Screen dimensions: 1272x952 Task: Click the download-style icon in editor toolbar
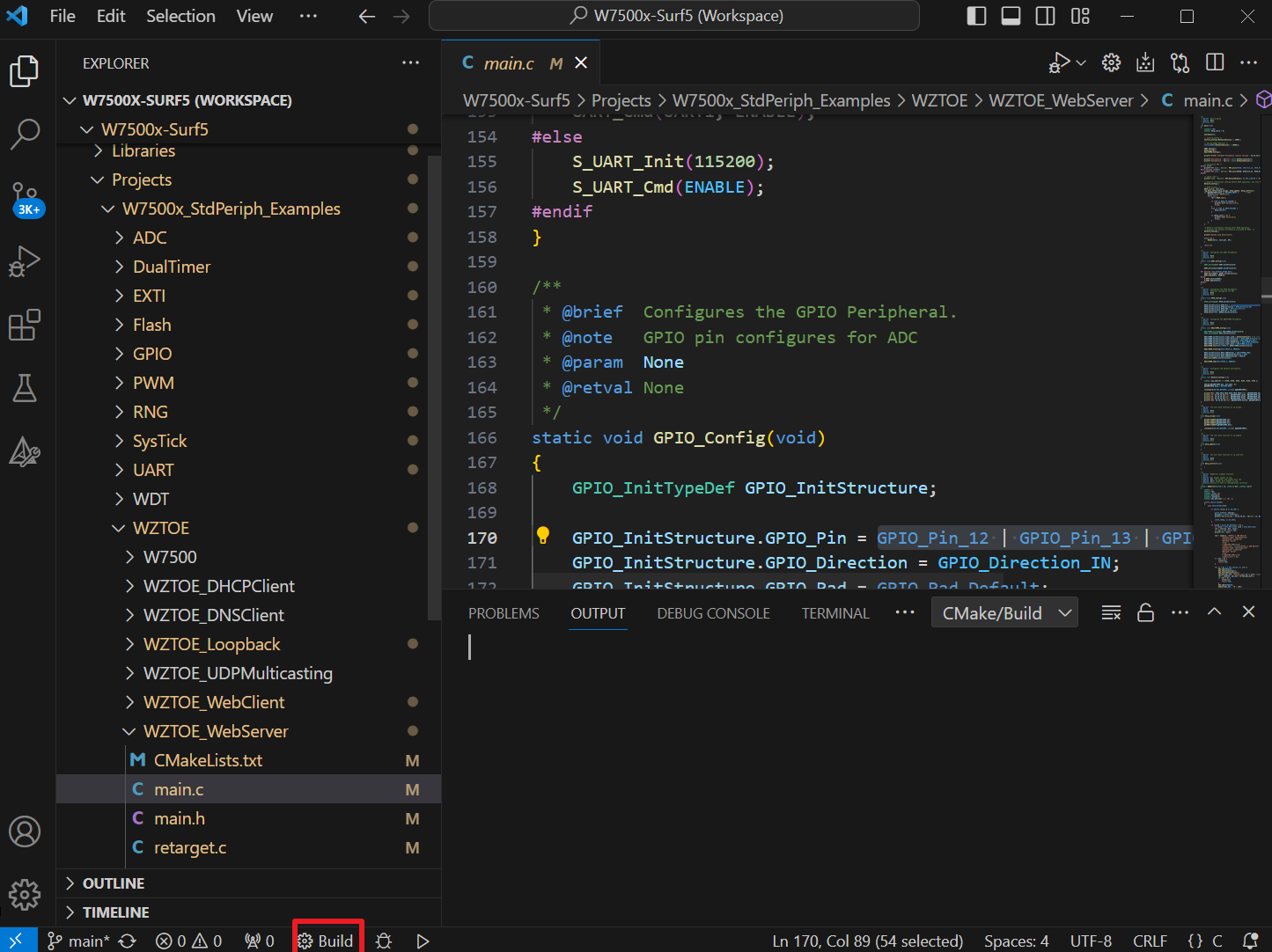[x=1145, y=62]
